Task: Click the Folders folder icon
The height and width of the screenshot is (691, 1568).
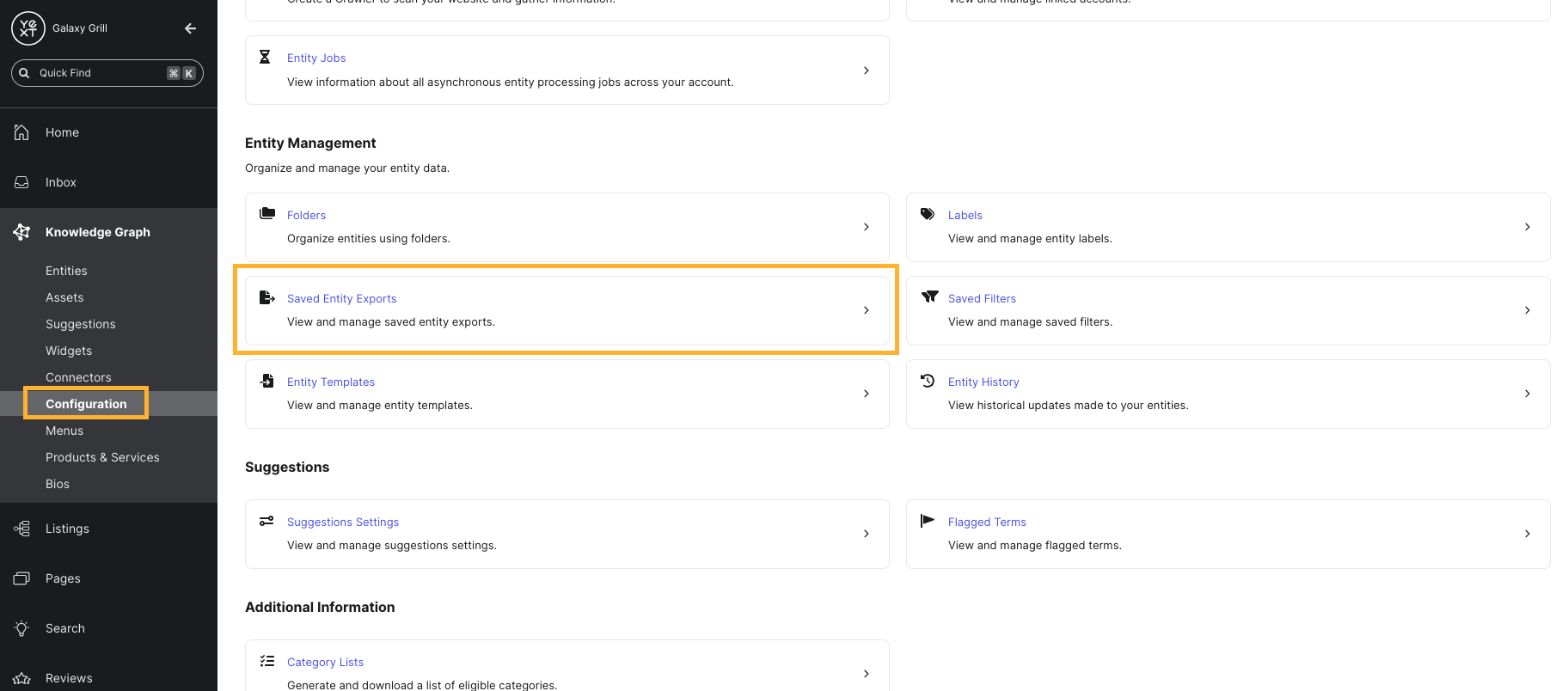Action: click(x=267, y=214)
